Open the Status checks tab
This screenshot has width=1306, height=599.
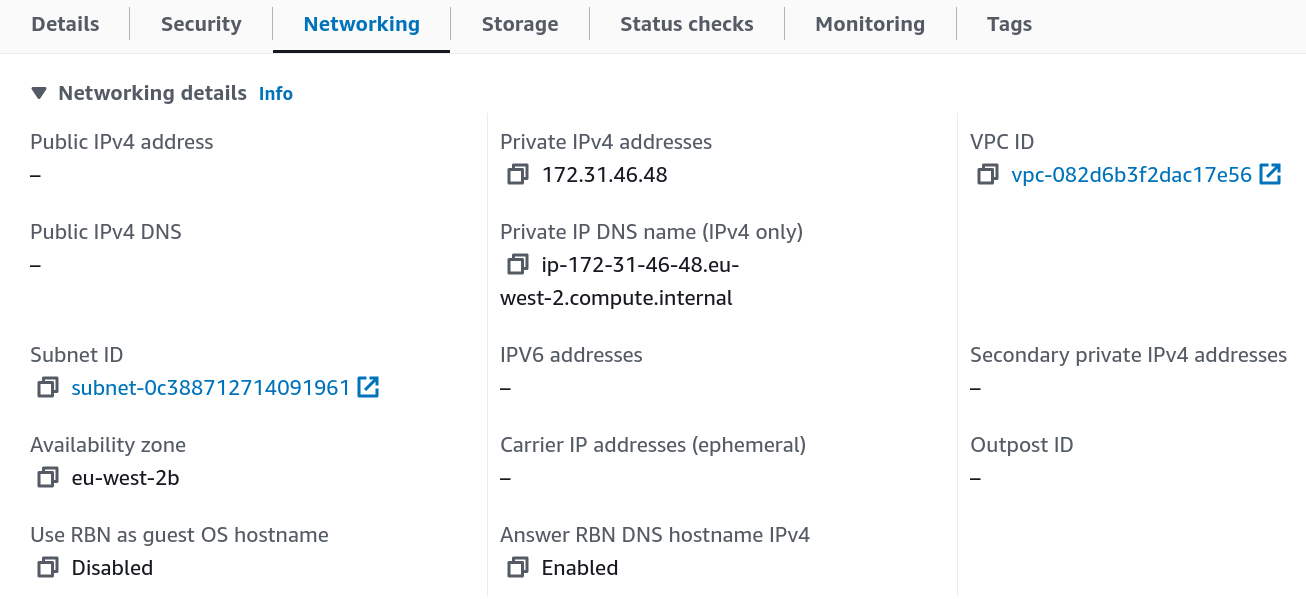[686, 23]
